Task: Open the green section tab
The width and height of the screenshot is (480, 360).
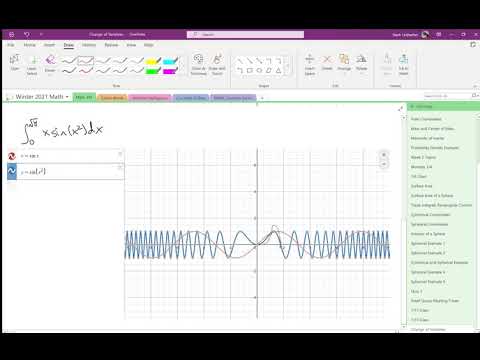Action: [x=84, y=97]
